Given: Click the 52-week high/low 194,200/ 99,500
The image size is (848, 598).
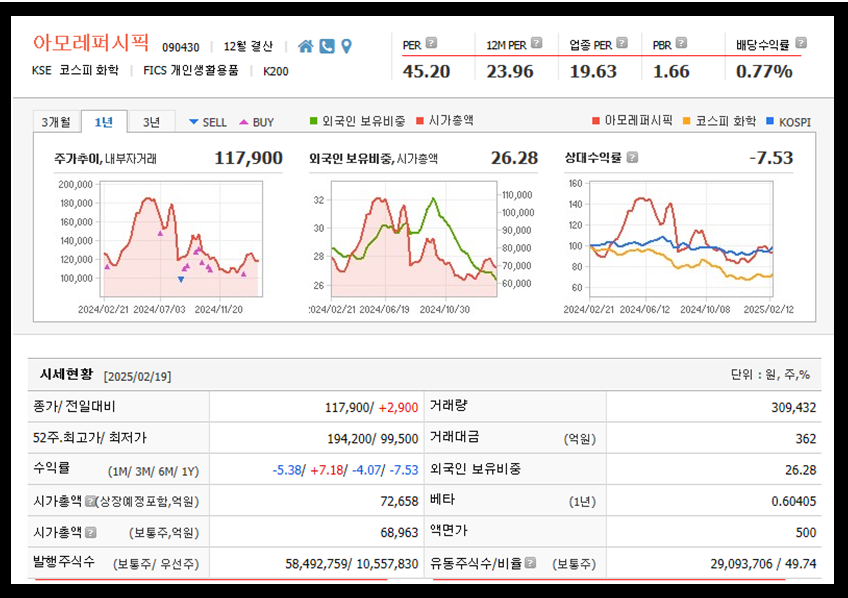Looking at the screenshot, I should click(x=373, y=439).
